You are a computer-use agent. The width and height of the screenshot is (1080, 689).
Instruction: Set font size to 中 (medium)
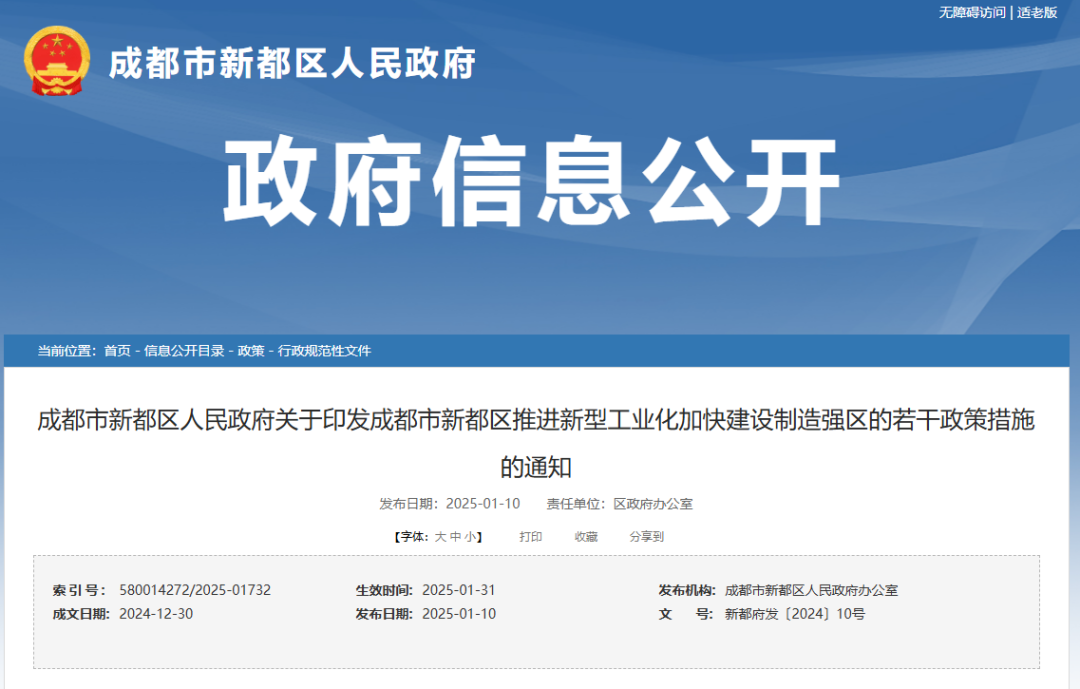(455, 537)
